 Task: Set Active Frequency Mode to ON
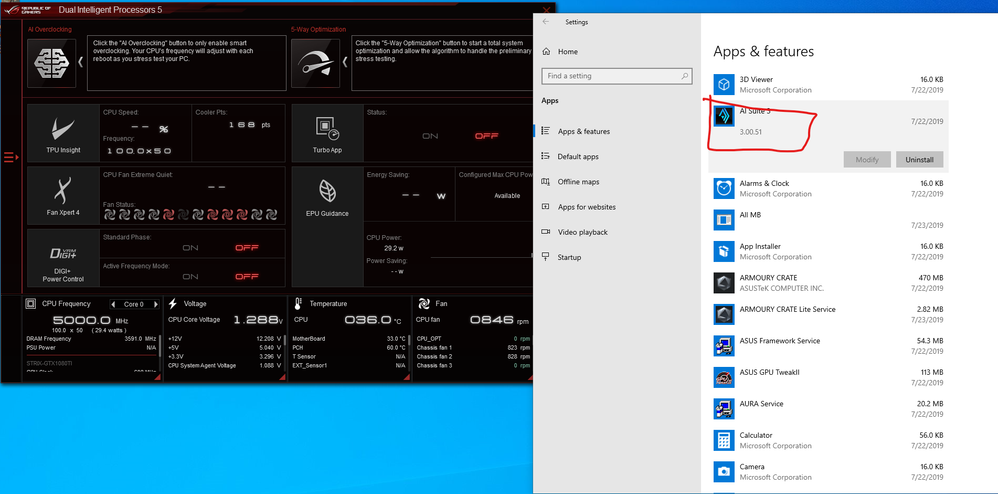click(x=190, y=276)
